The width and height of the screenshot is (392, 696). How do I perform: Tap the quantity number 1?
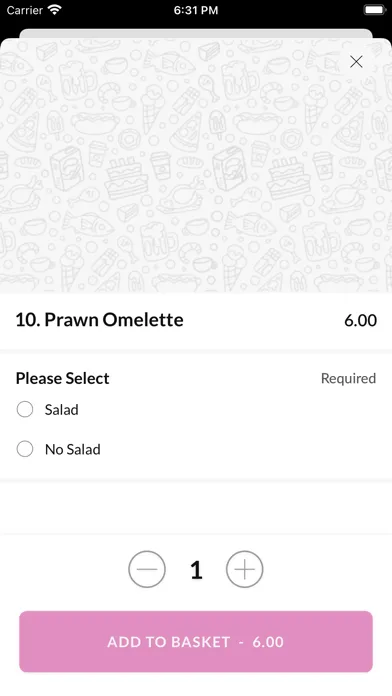[x=196, y=569]
